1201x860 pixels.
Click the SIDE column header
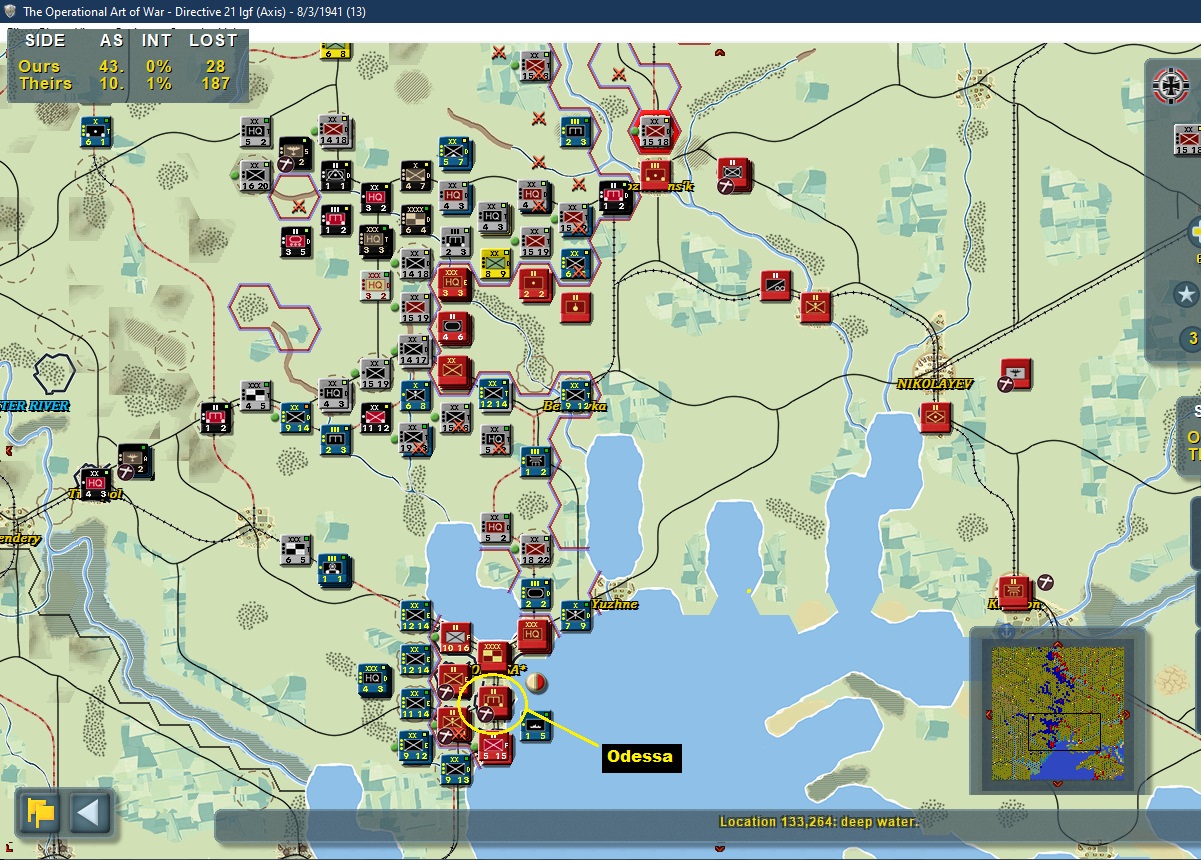(x=45, y=41)
